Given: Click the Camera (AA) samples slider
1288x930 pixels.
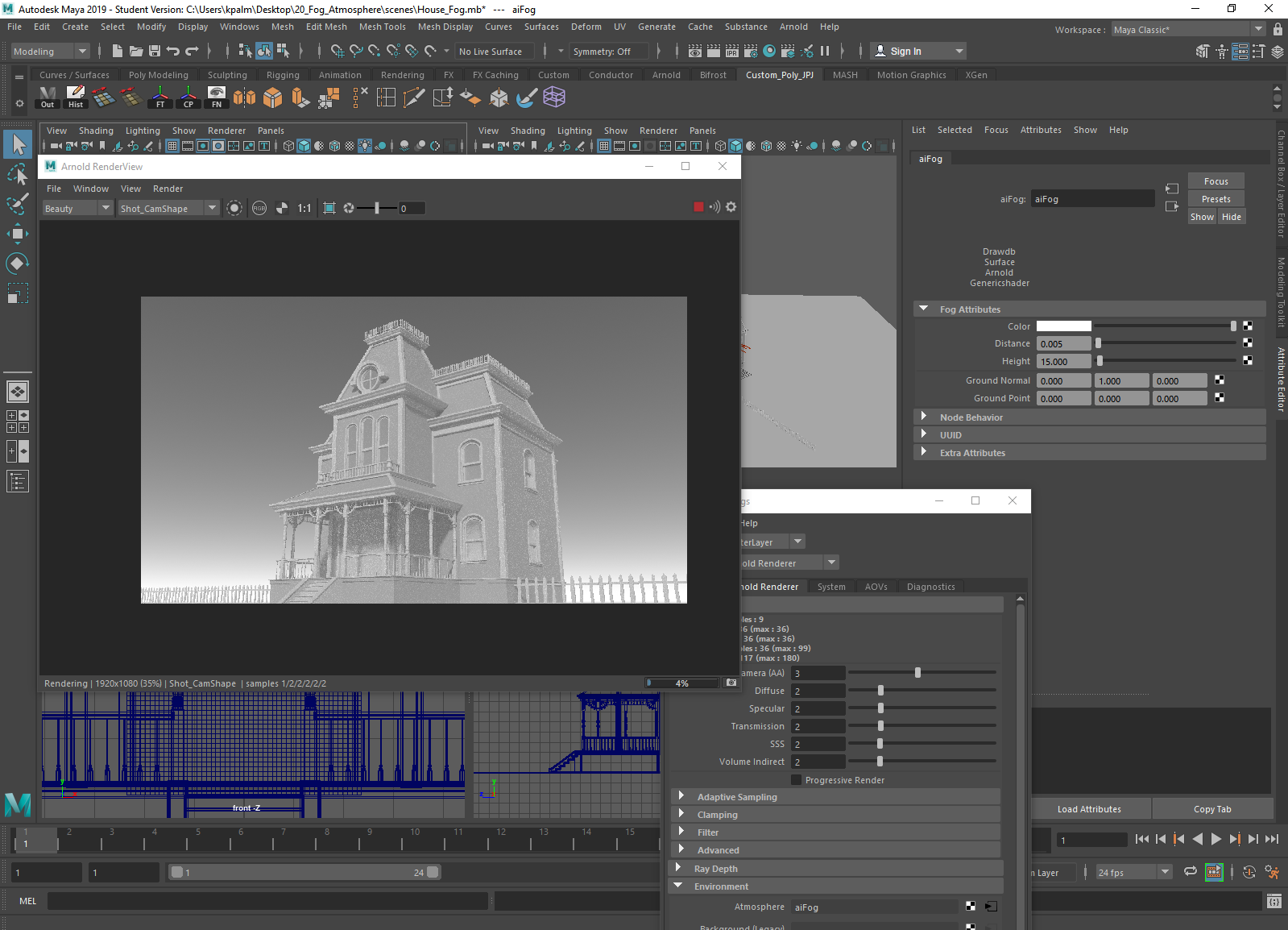Looking at the screenshot, I should pyautogui.click(x=922, y=672).
